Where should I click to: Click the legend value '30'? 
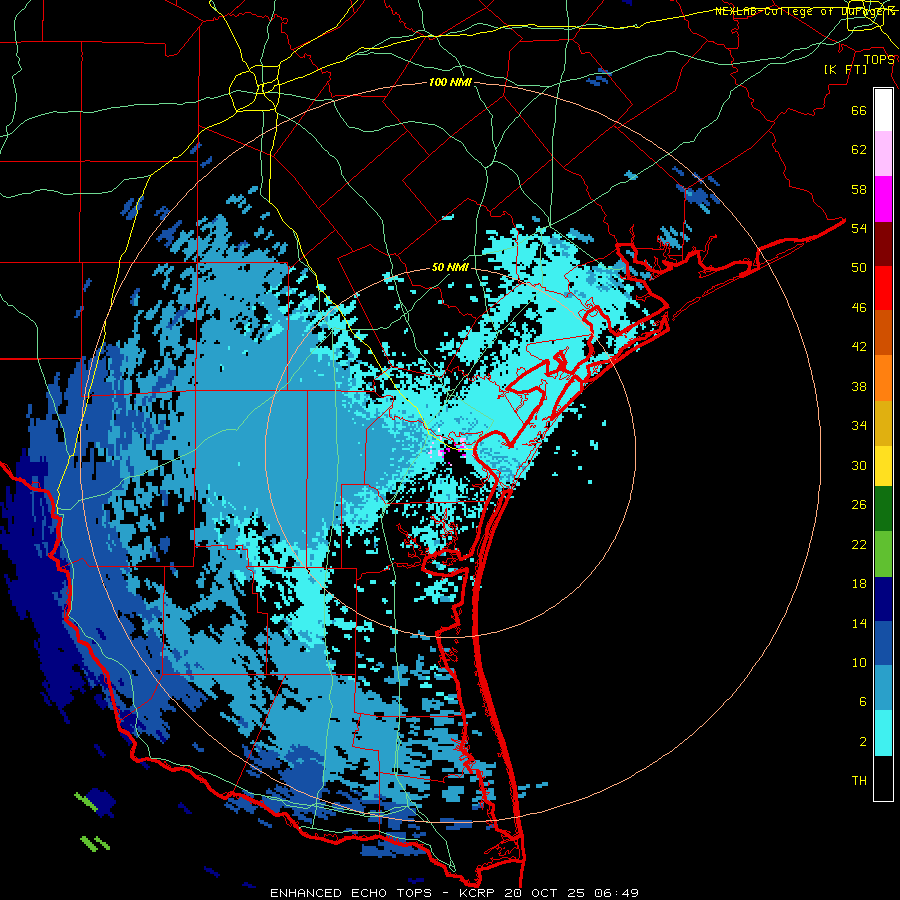pos(859,465)
